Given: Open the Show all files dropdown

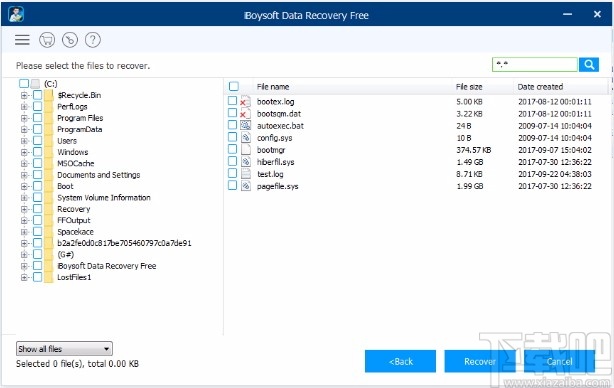Looking at the screenshot, I should (64, 348).
